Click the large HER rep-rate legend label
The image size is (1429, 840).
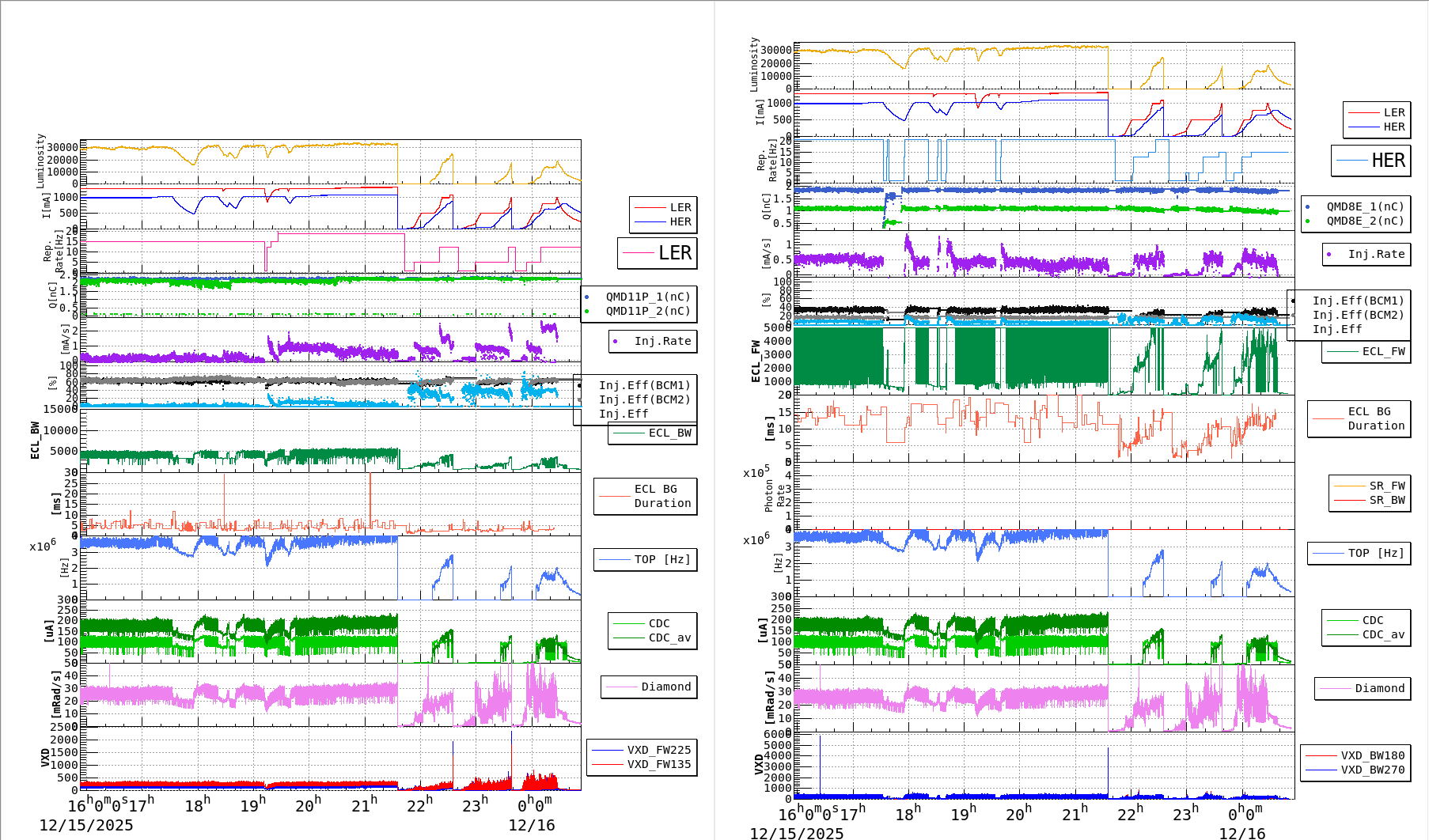(x=1388, y=161)
